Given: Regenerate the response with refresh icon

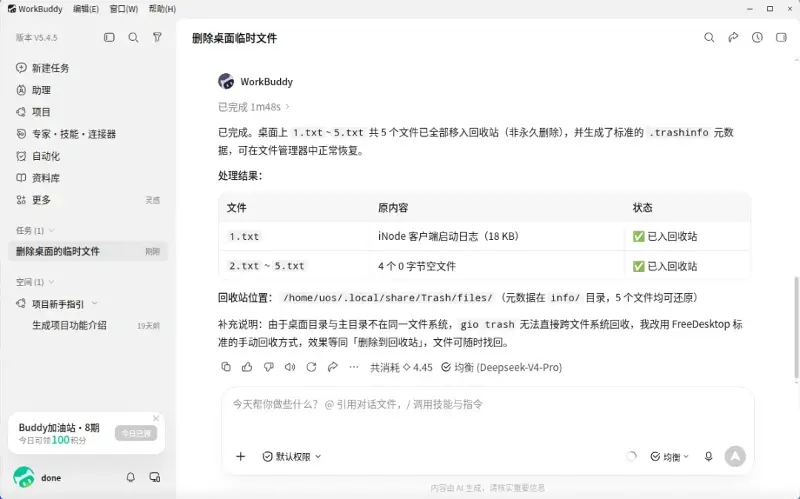Looking at the screenshot, I should (311, 367).
